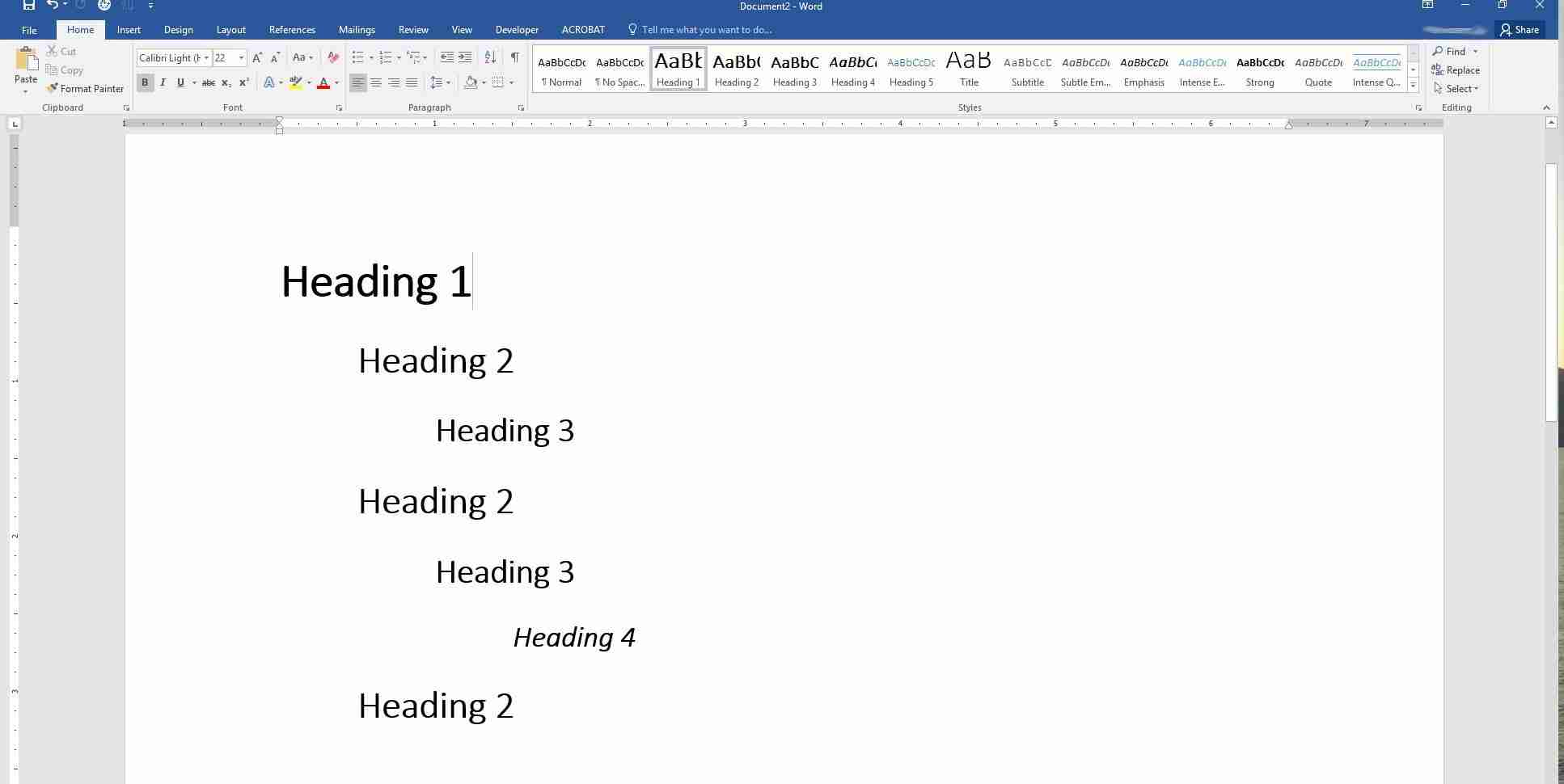Toggle Bold formatting off
1564x784 pixels.
(x=145, y=82)
